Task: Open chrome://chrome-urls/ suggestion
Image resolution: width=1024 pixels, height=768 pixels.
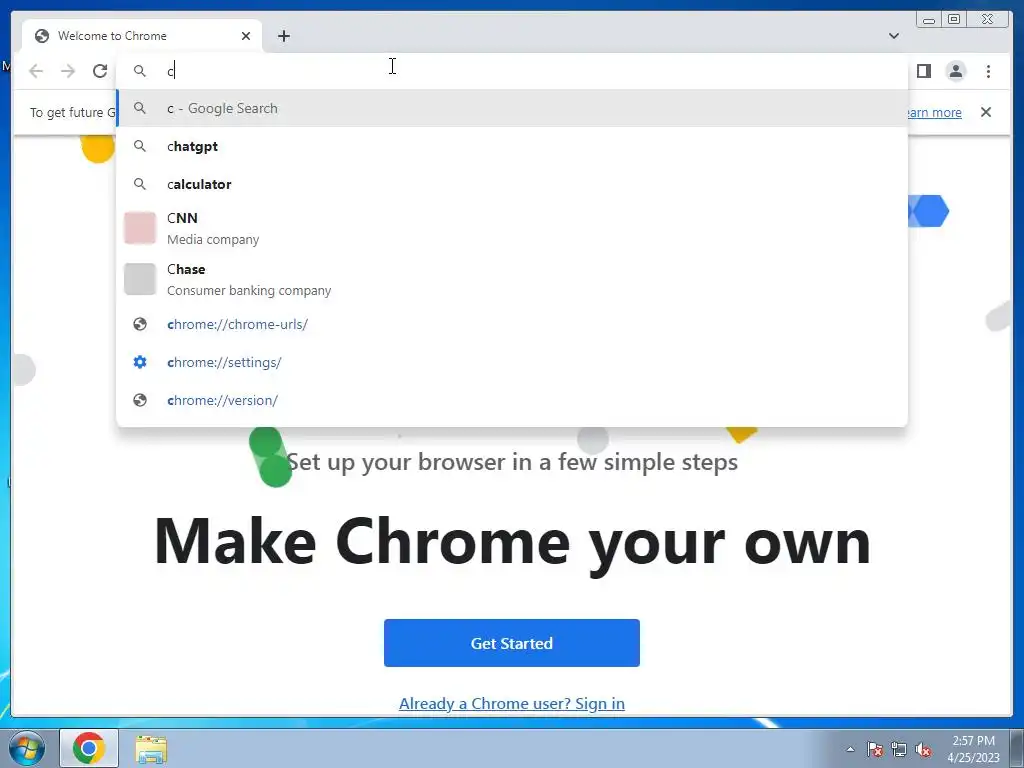Action: pyautogui.click(x=512, y=324)
